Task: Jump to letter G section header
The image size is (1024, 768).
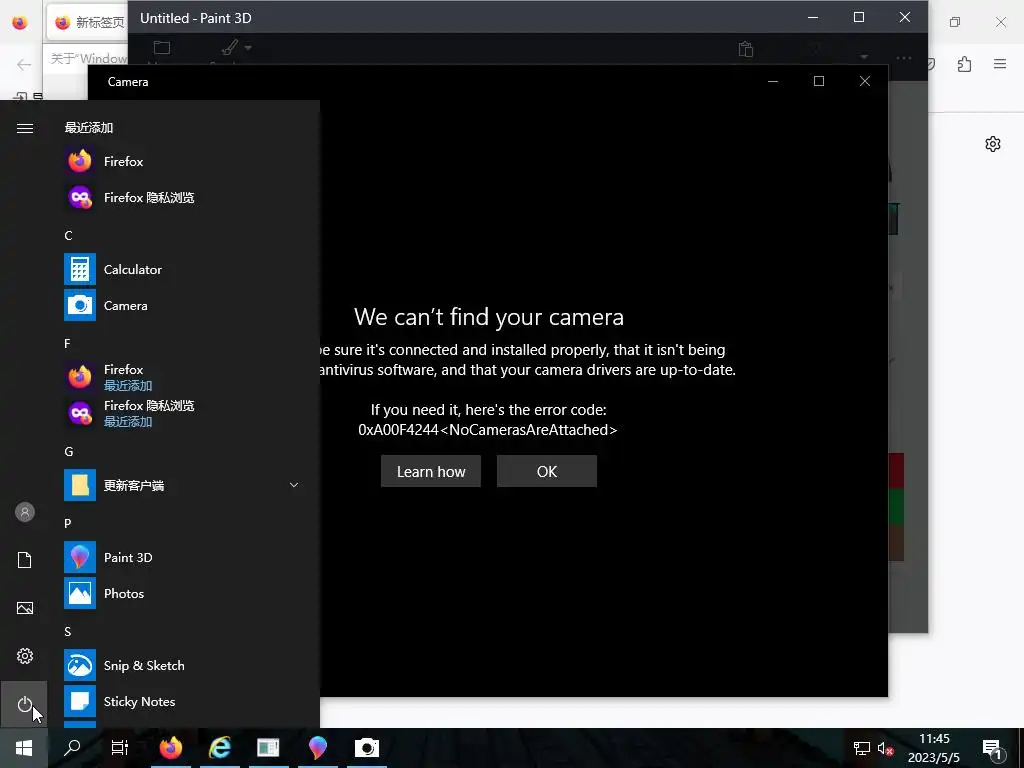Action: pos(69,452)
